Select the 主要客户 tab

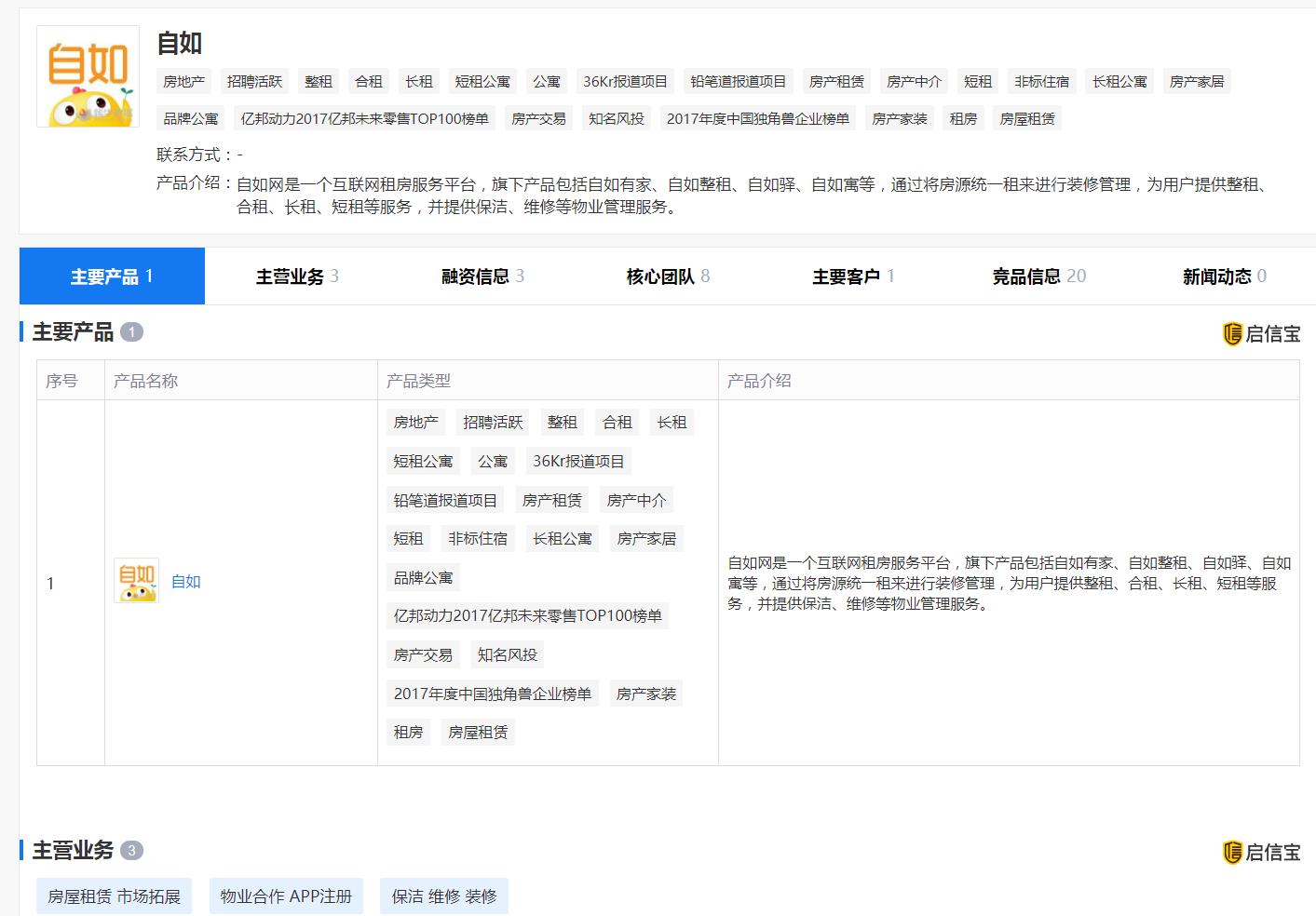coord(853,276)
